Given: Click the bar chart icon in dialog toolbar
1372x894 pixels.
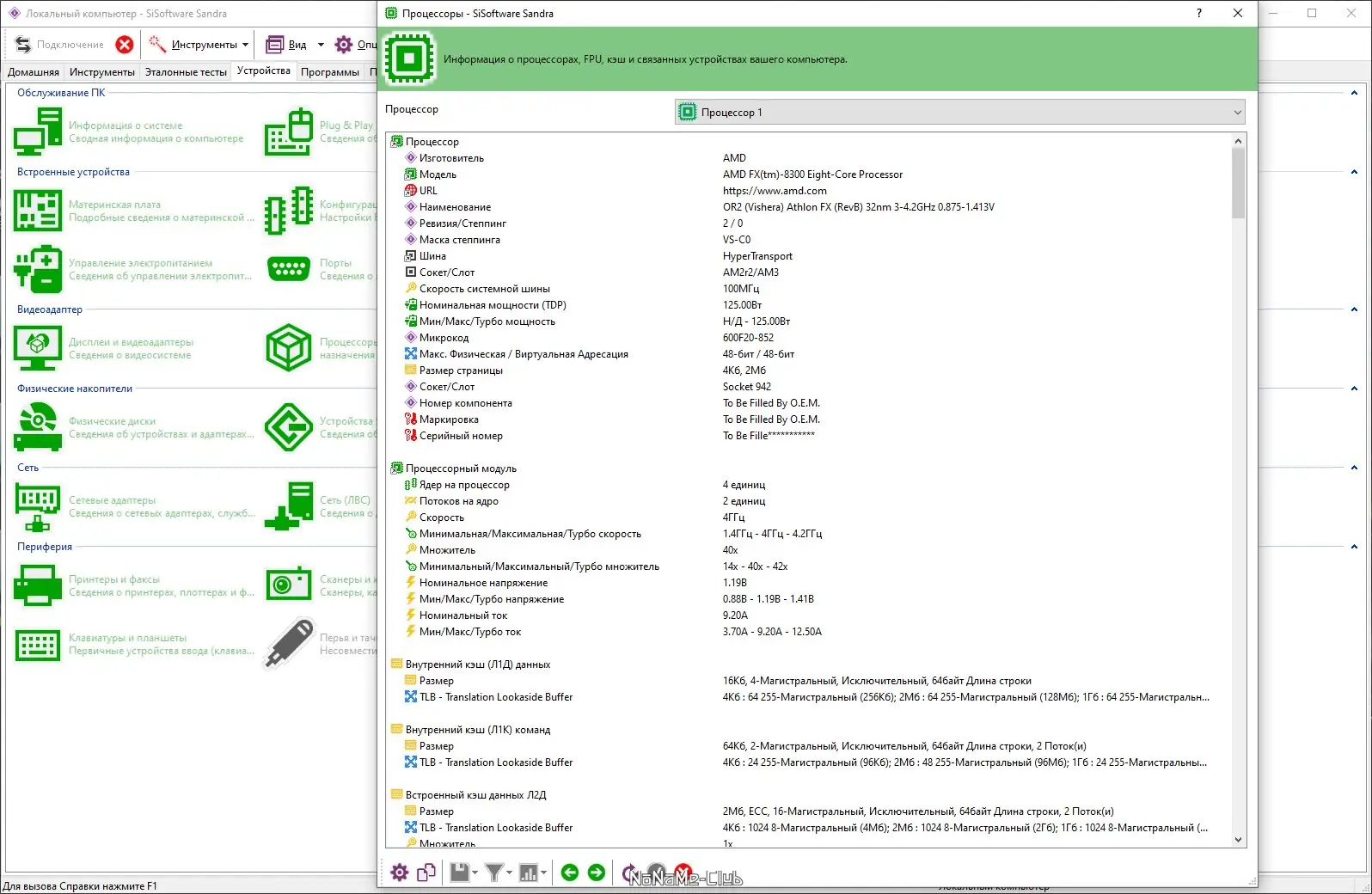Looking at the screenshot, I should (529, 873).
